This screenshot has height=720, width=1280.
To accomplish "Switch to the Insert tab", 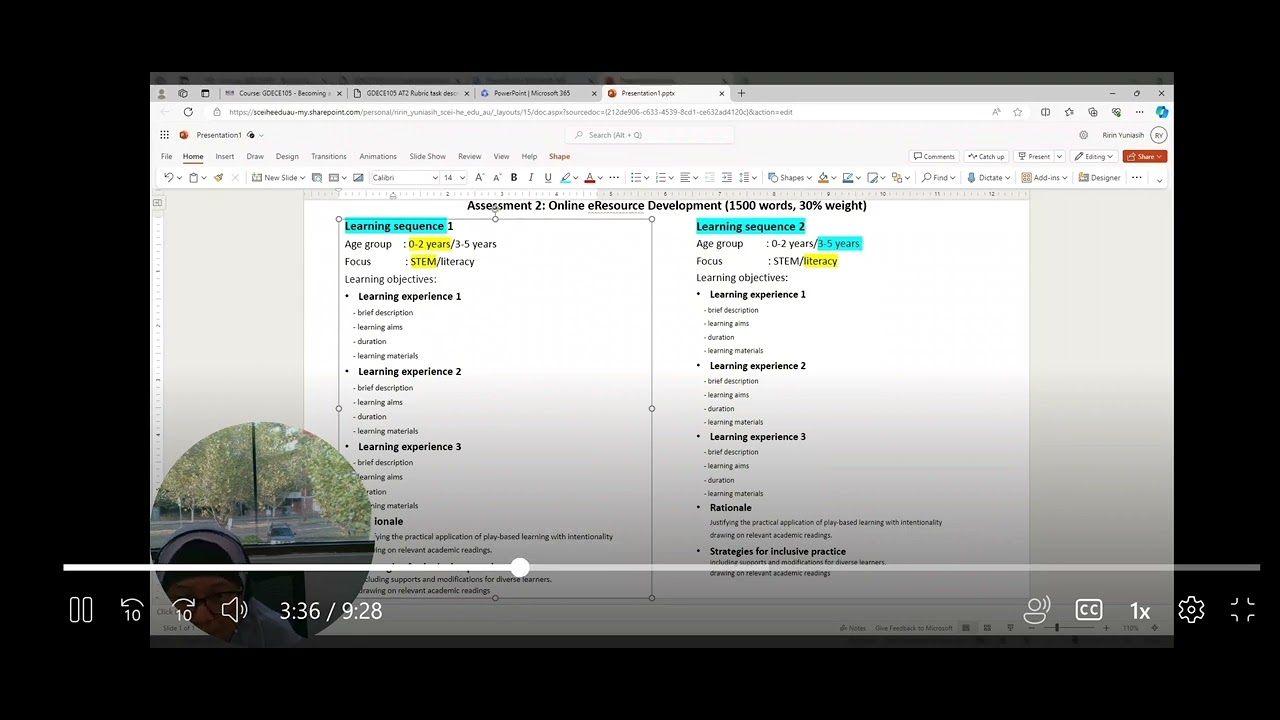I will coord(225,157).
